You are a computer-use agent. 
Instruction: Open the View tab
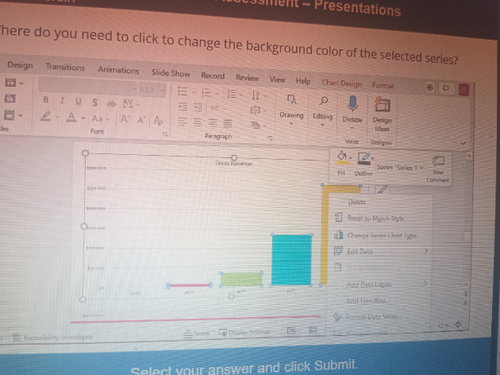pyautogui.click(x=277, y=80)
